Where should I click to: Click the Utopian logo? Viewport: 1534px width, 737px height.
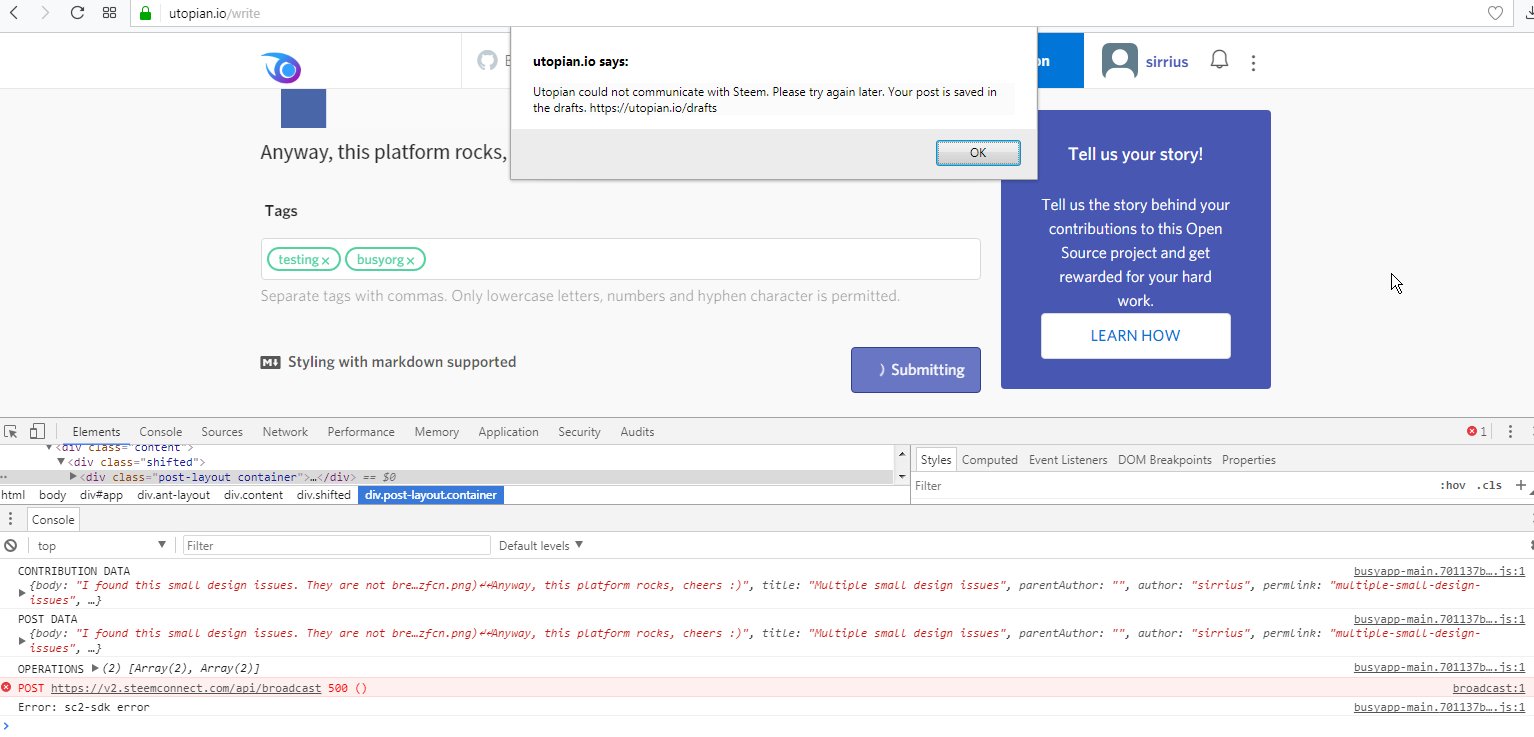tap(281, 68)
